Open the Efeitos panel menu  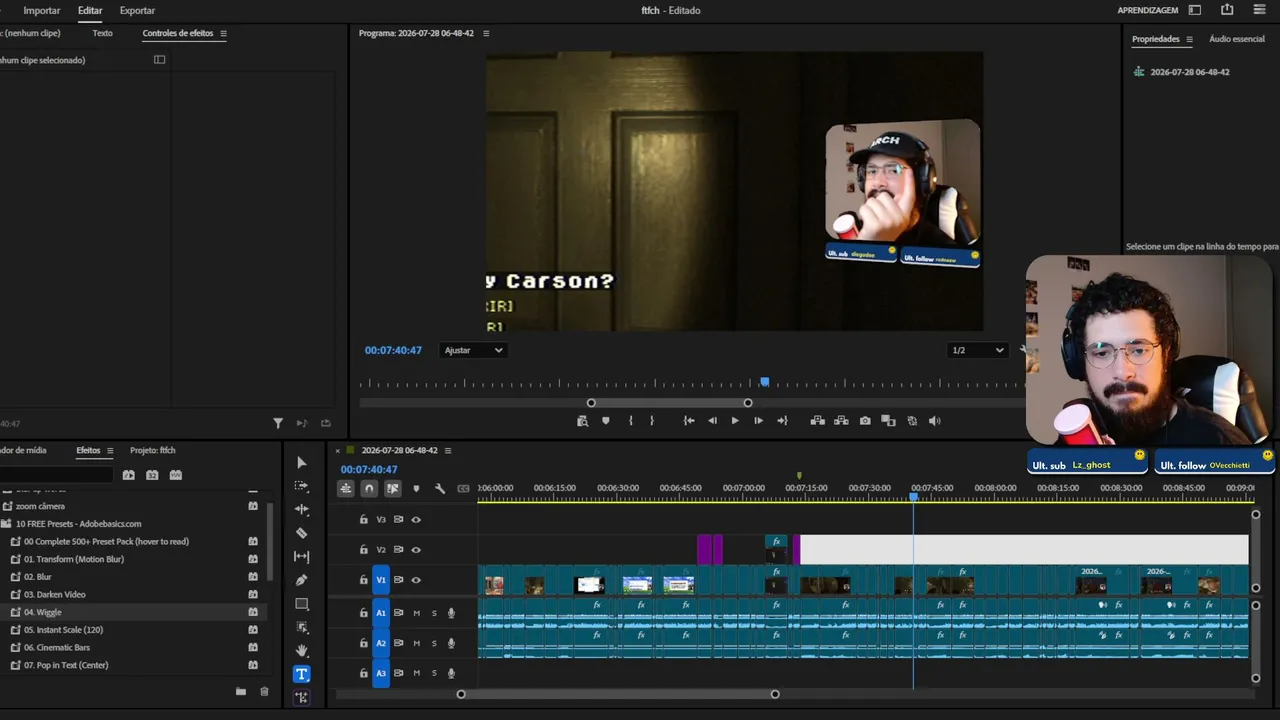pos(110,451)
